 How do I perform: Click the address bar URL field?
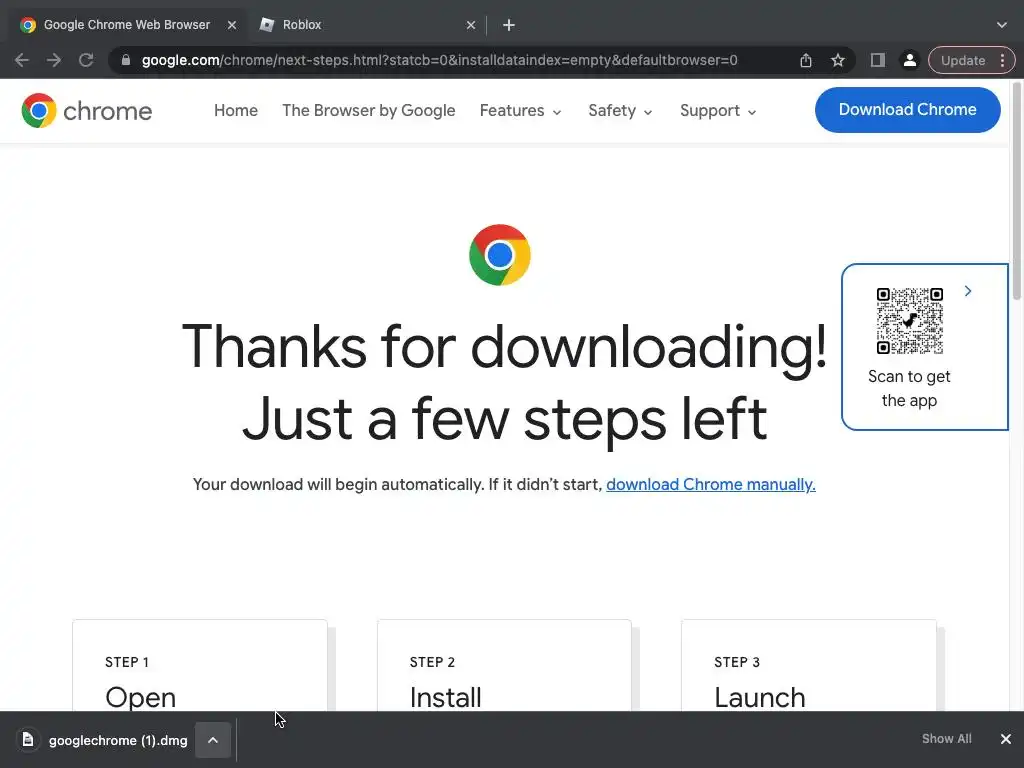point(439,60)
